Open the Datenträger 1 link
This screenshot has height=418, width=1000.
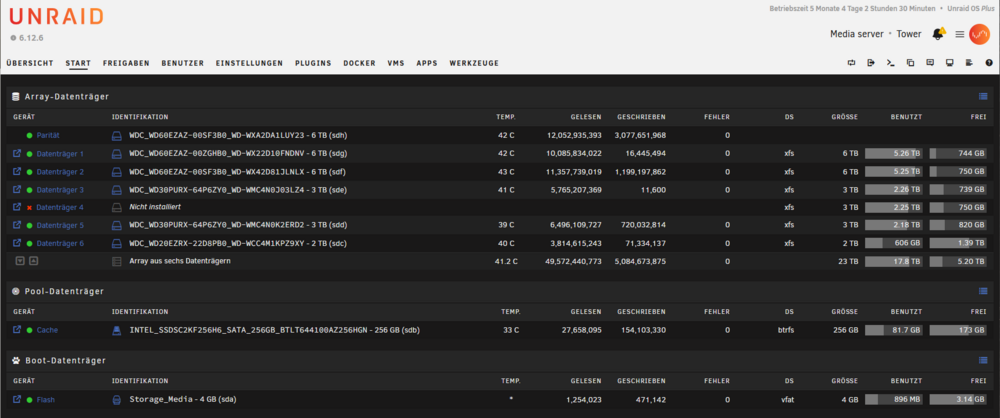(60, 154)
